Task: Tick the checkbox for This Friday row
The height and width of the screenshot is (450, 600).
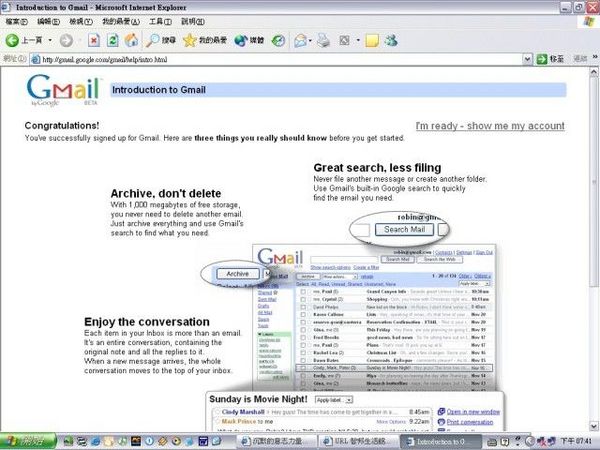Action: [x=303, y=330]
